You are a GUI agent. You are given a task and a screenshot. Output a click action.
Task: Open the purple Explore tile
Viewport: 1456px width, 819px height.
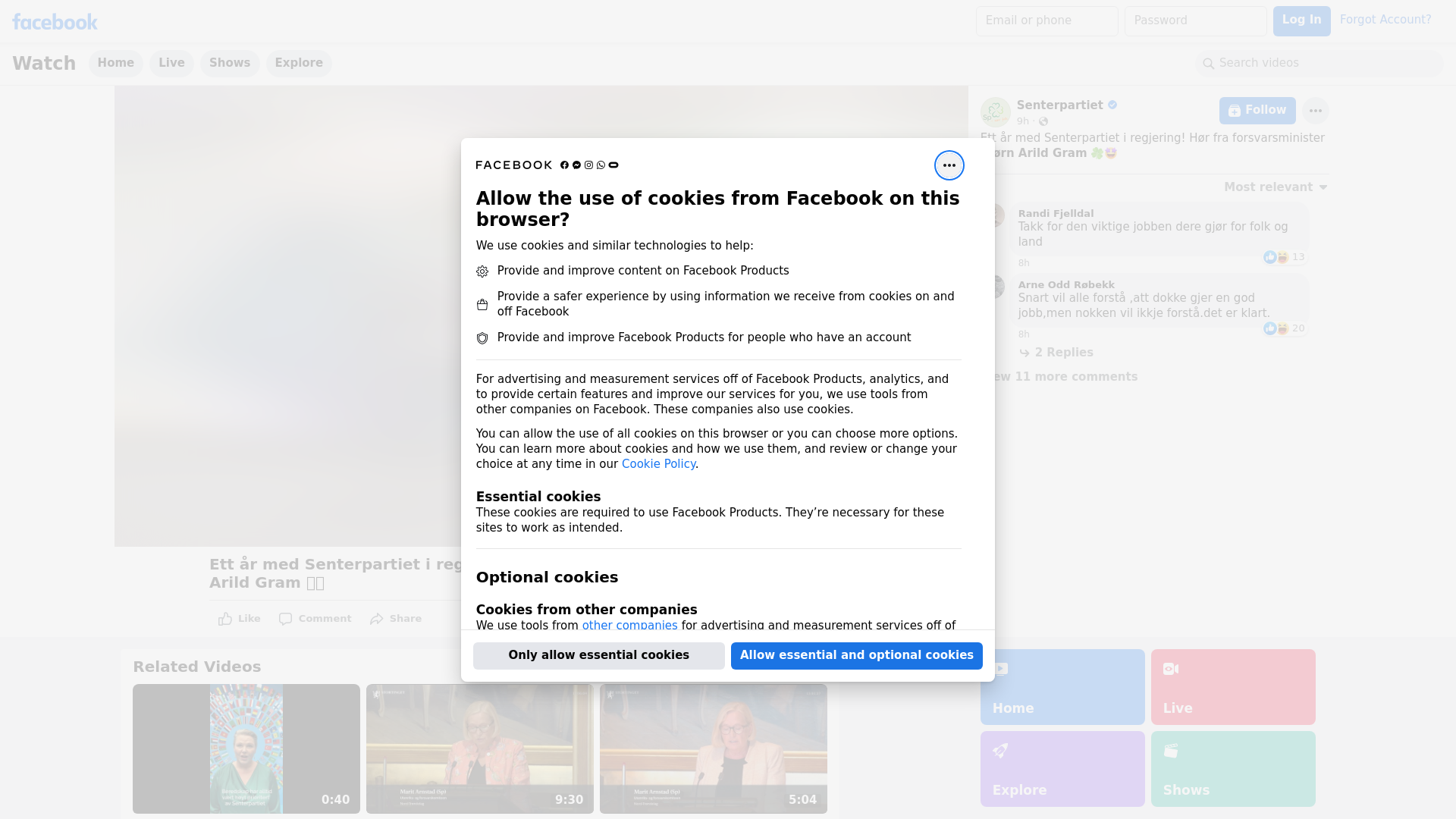pos(1062,769)
